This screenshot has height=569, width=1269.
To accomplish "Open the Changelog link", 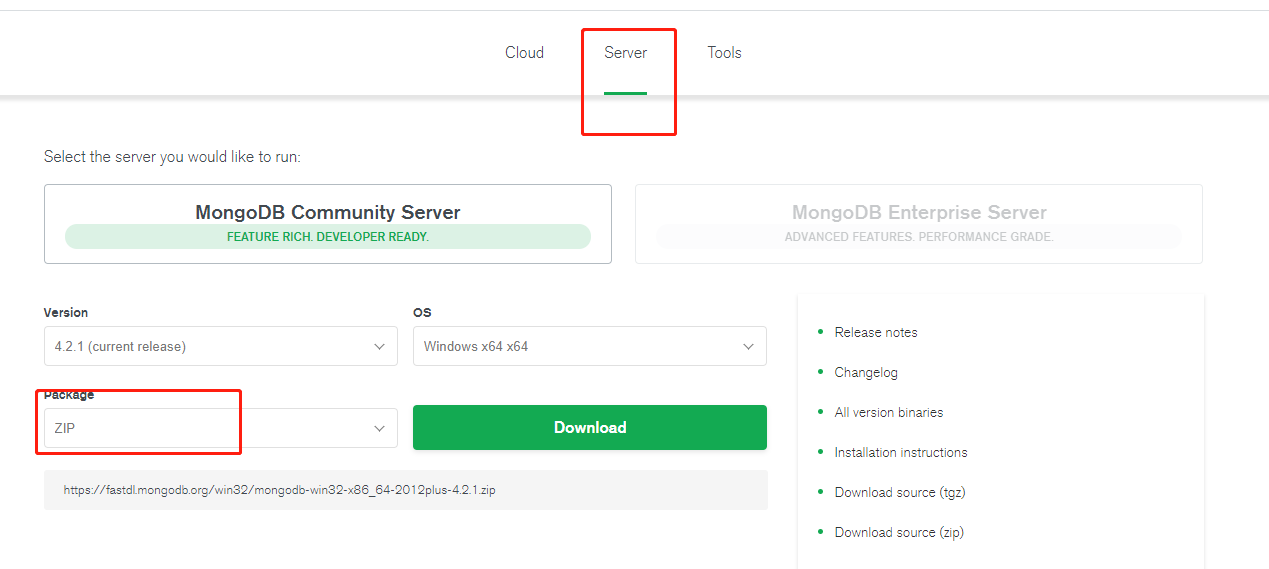I will coord(866,372).
